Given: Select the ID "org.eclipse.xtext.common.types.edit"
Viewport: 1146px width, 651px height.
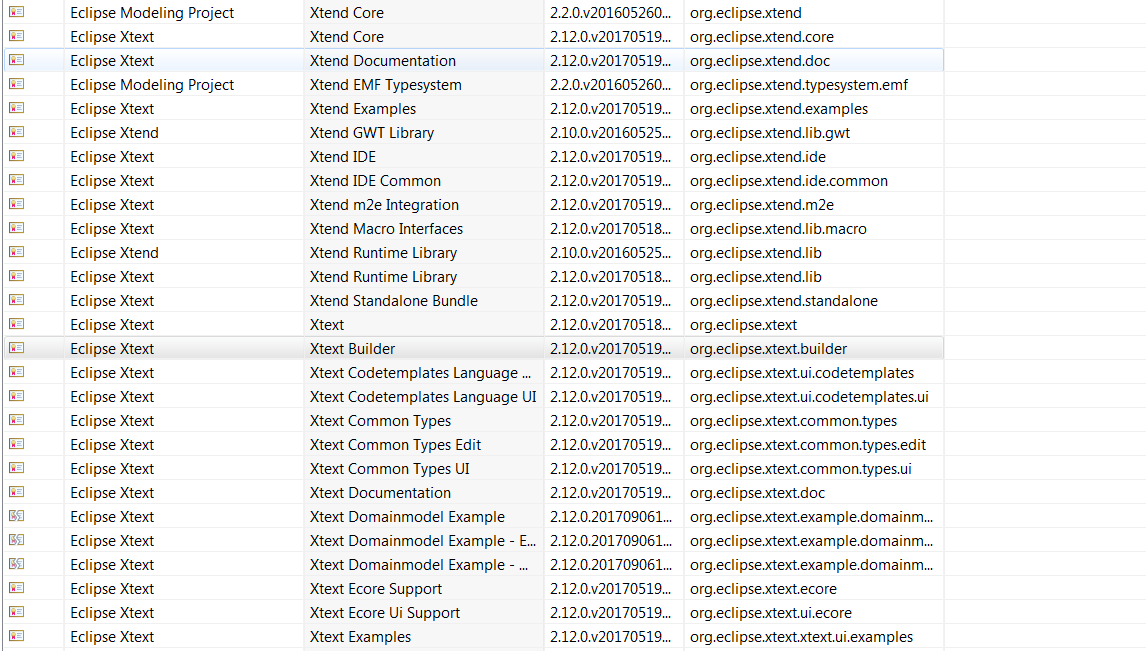Looking at the screenshot, I should click(808, 446).
